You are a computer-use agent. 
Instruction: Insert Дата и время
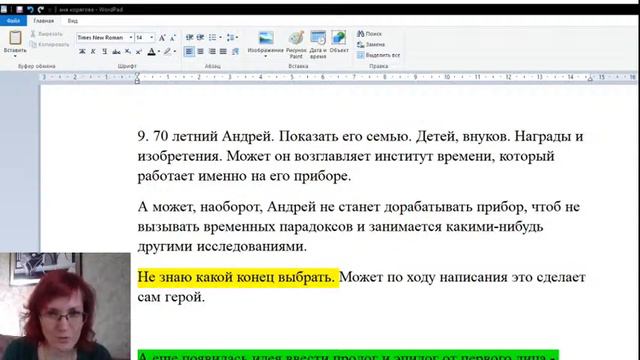click(x=318, y=44)
